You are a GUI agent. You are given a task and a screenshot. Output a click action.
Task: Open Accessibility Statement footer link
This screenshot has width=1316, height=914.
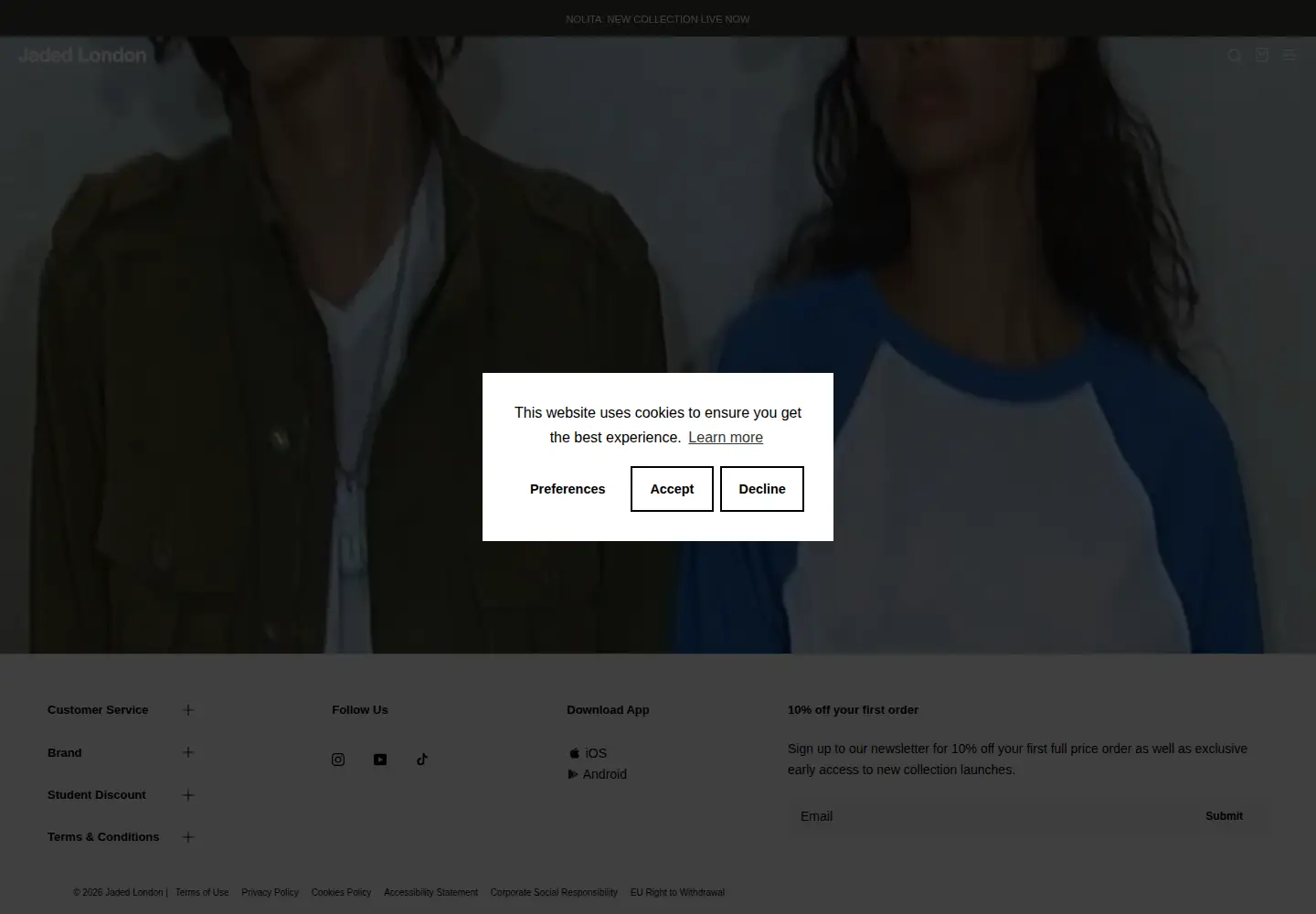[430, 893]
